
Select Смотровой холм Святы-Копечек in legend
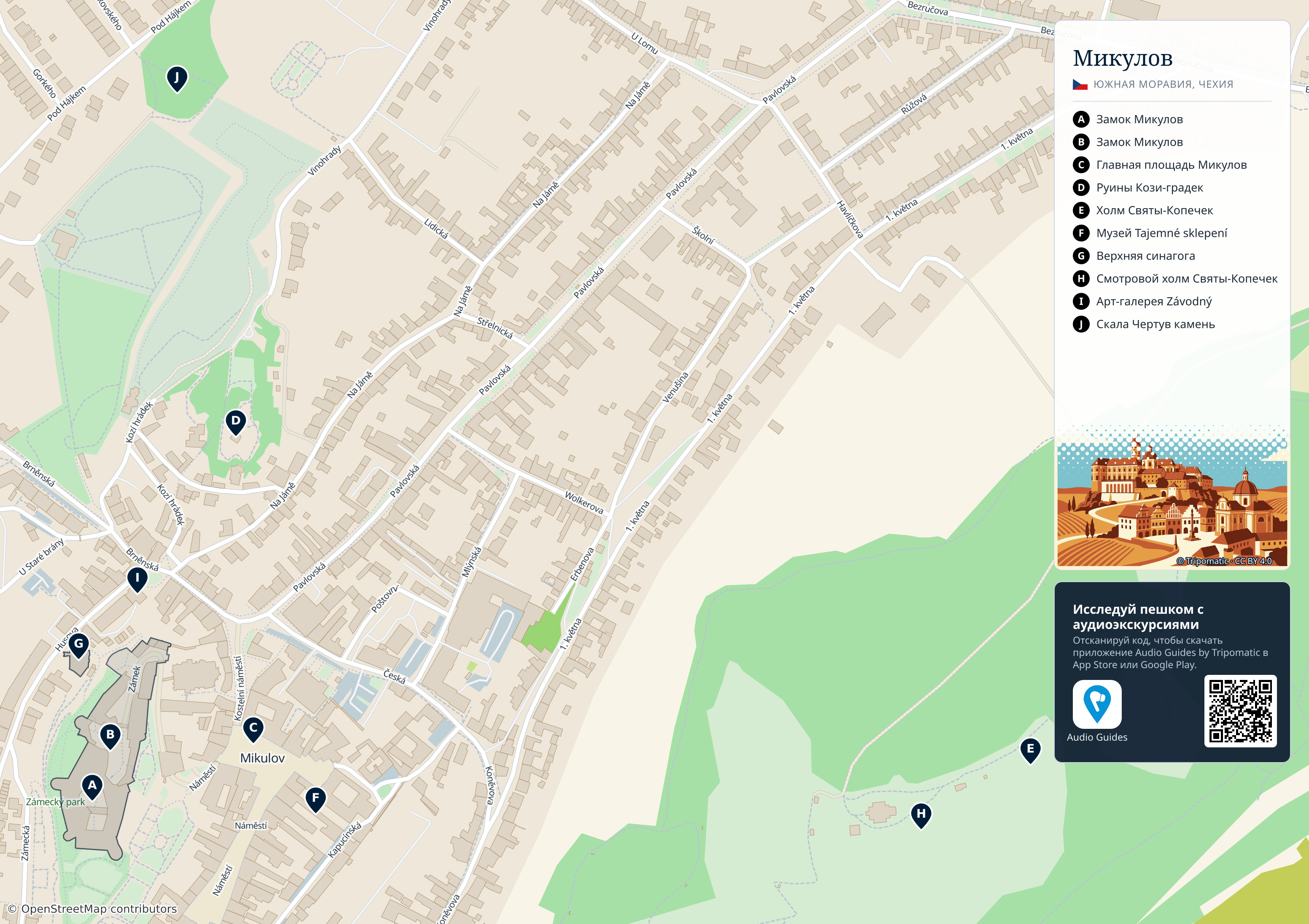[1187, 279]
